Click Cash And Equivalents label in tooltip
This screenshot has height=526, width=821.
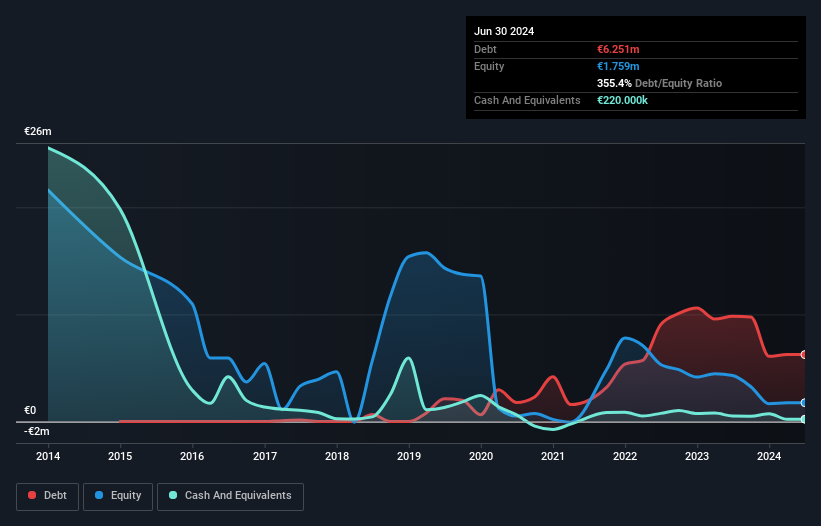[x=527, y=100]
